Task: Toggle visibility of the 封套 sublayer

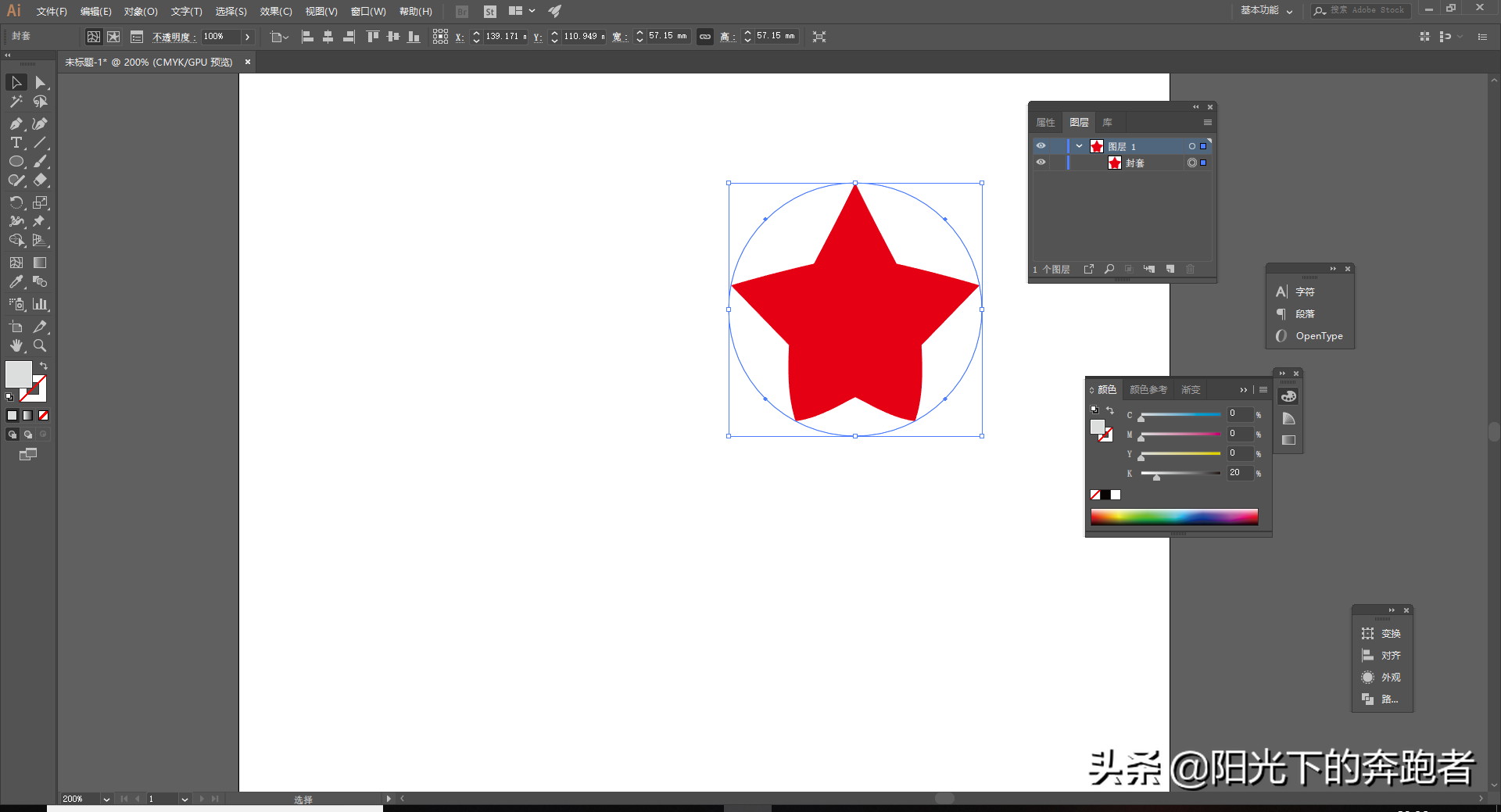Action: pos(1041,163)
